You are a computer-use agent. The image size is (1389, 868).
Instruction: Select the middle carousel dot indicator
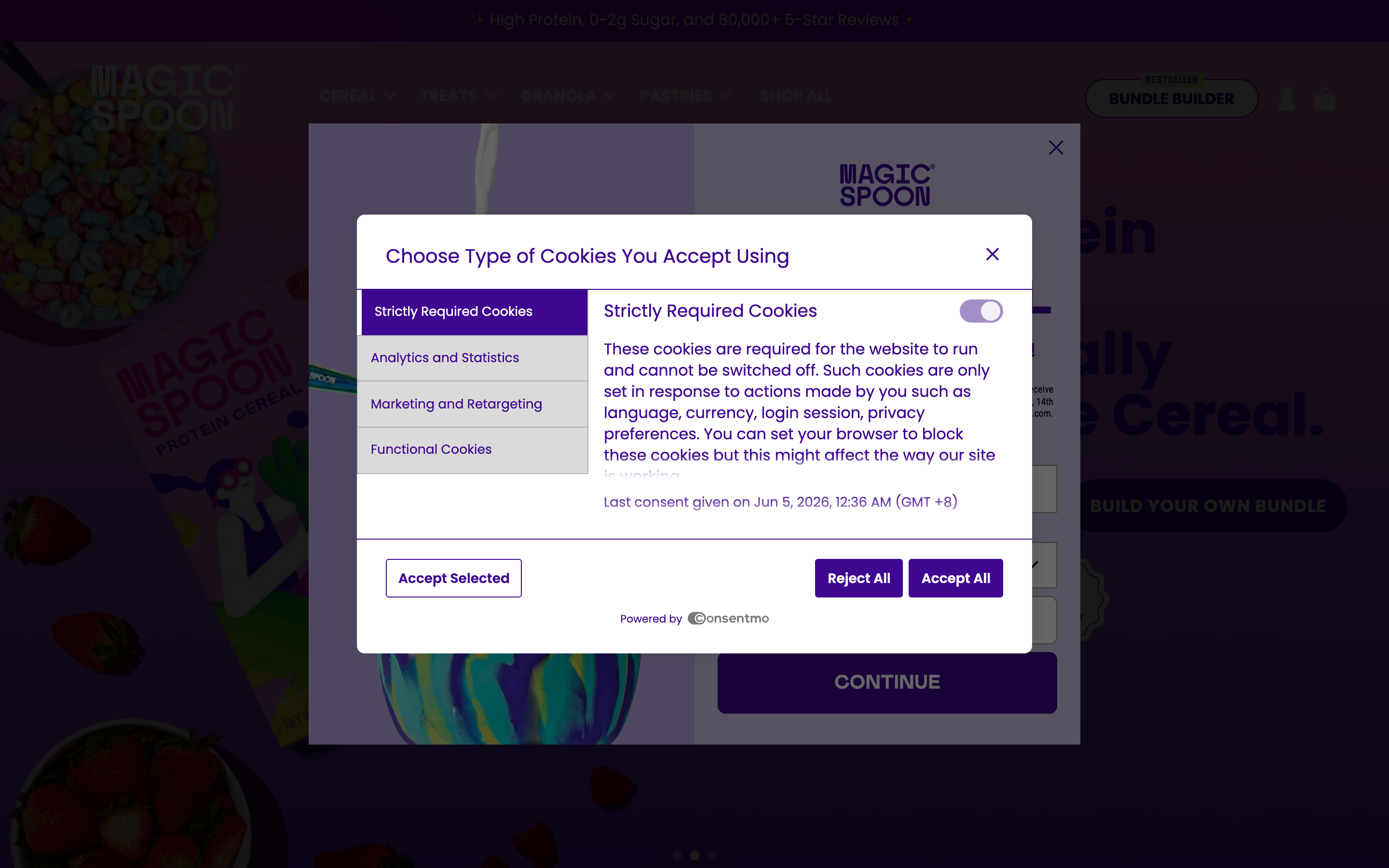[694, 855]
